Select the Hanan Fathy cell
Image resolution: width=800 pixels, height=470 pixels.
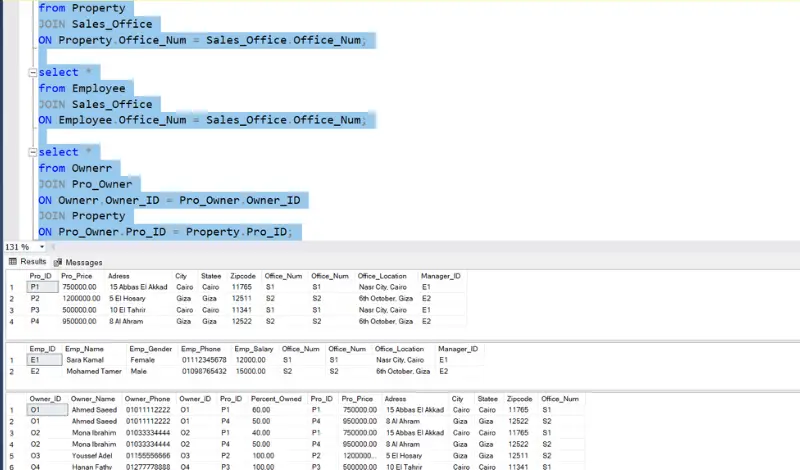[92, 467]
